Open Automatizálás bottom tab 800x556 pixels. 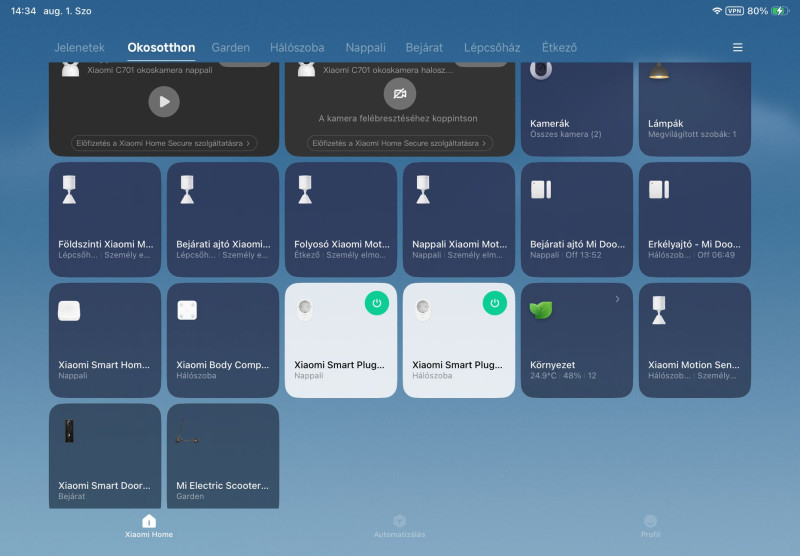click(399, 526)
